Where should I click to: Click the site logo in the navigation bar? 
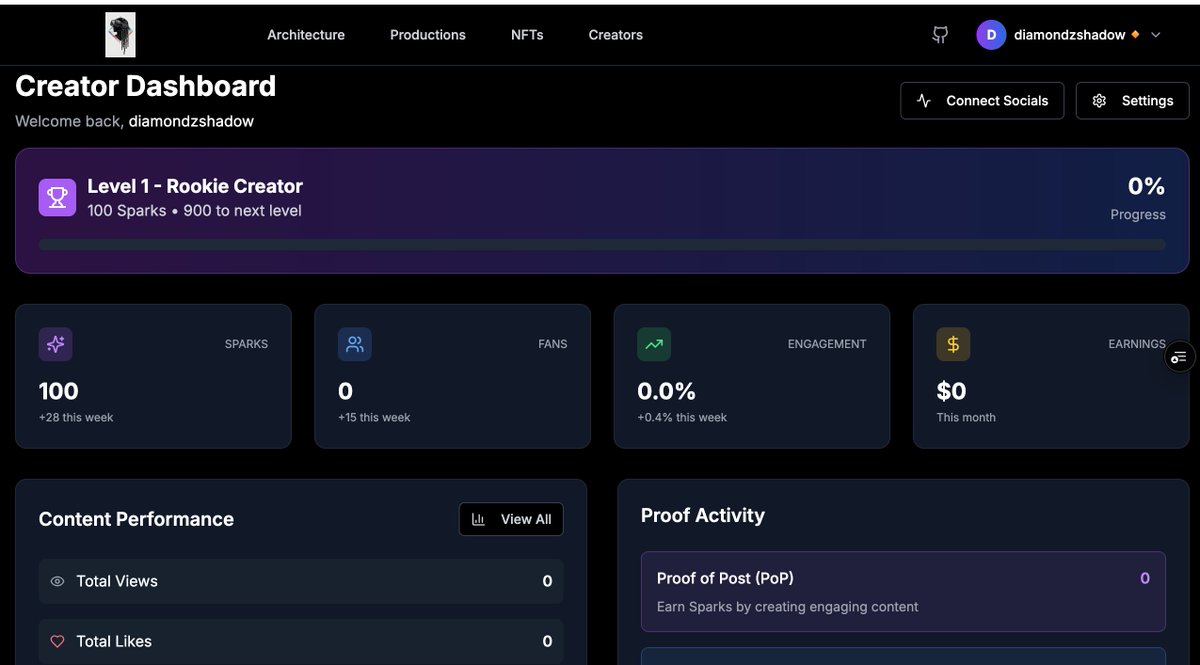120,33
